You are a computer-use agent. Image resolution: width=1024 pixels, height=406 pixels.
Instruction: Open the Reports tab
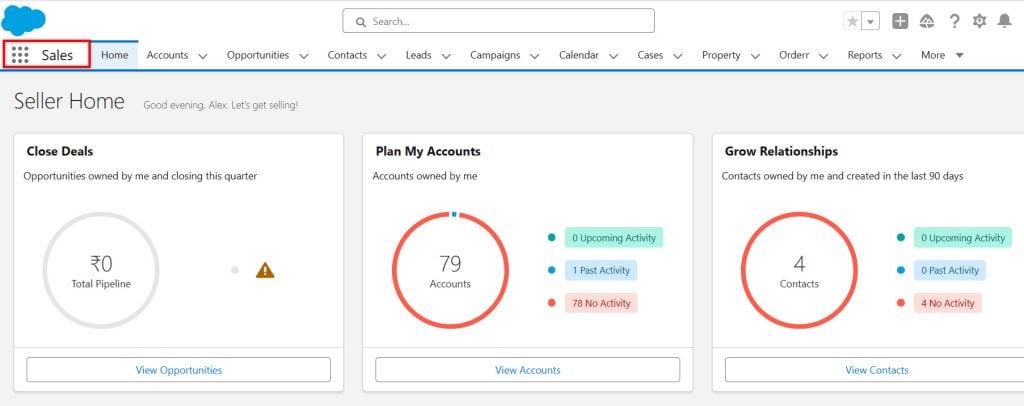[x=865, y=55]
